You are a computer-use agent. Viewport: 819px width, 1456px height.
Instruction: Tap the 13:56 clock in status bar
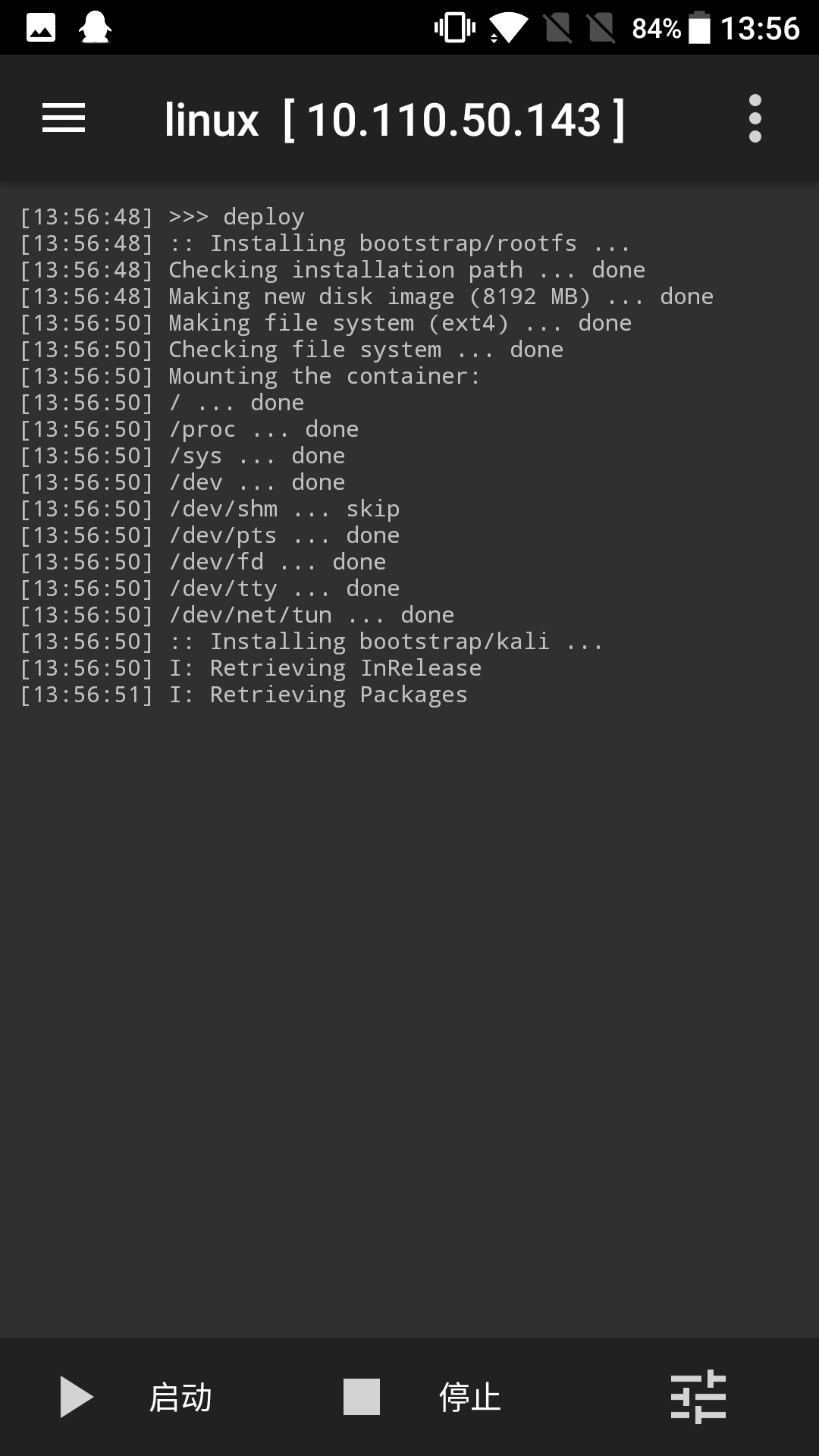[x=760, y=28]
